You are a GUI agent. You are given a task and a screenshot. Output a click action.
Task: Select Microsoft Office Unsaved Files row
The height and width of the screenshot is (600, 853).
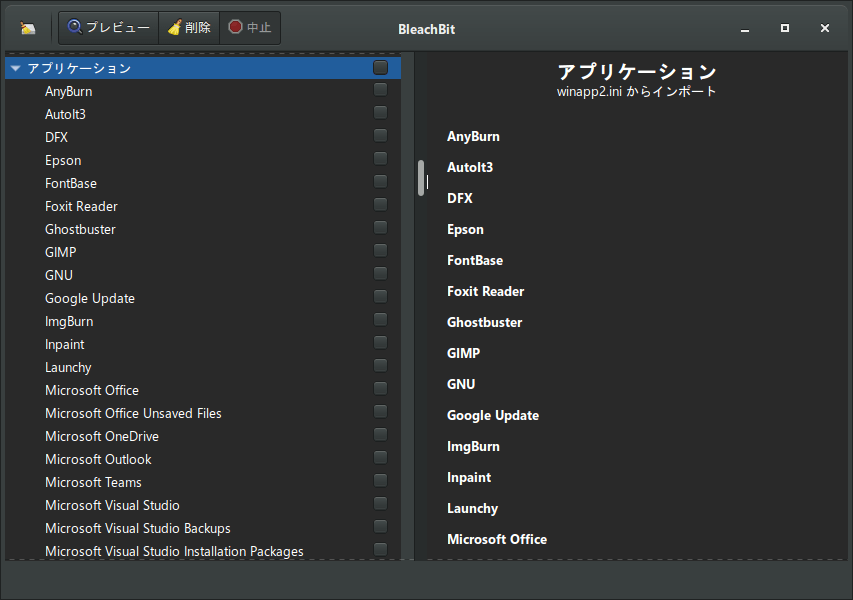coord(203,413)
